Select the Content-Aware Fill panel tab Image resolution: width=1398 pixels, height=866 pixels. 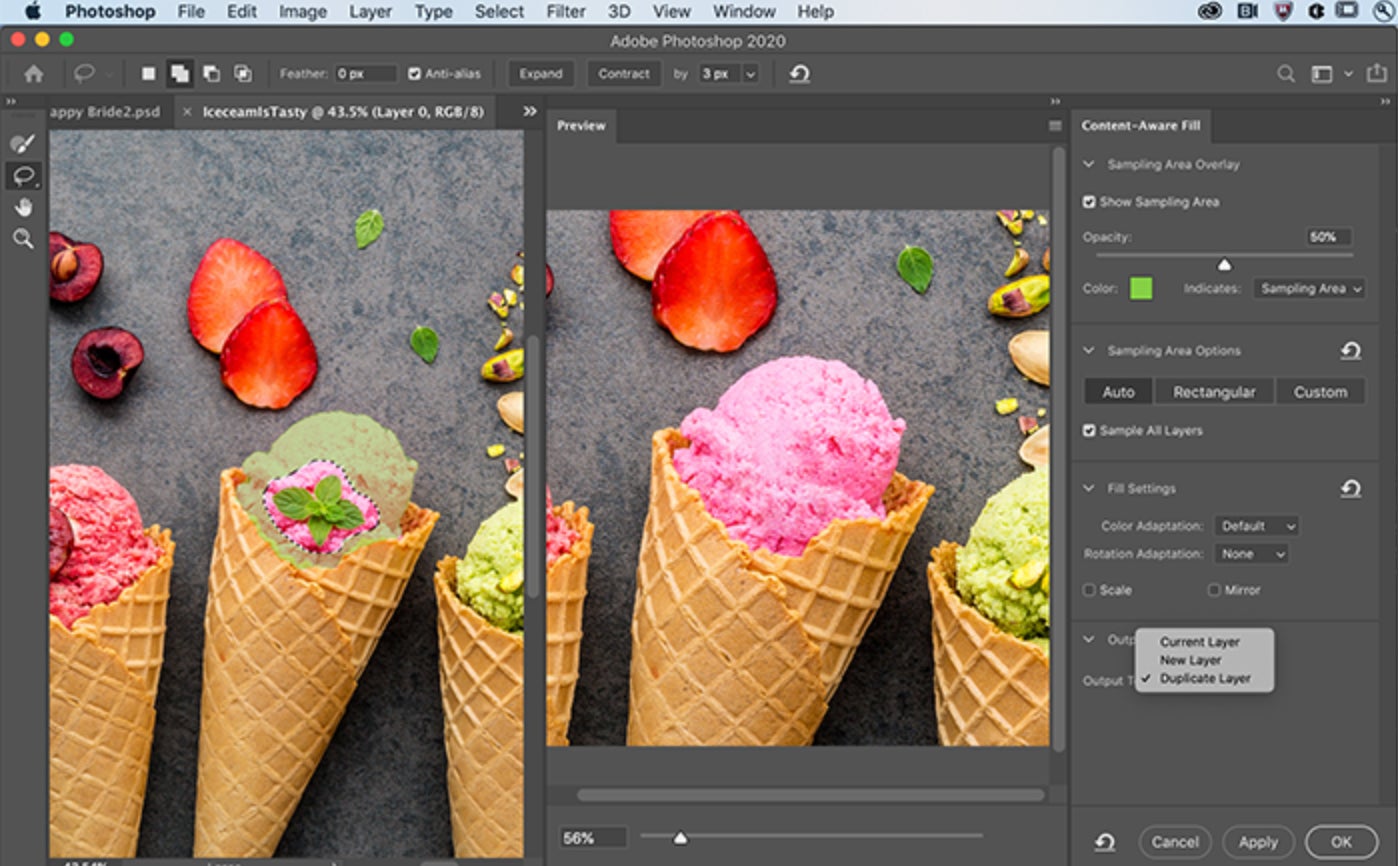[x=1141, y=126]
